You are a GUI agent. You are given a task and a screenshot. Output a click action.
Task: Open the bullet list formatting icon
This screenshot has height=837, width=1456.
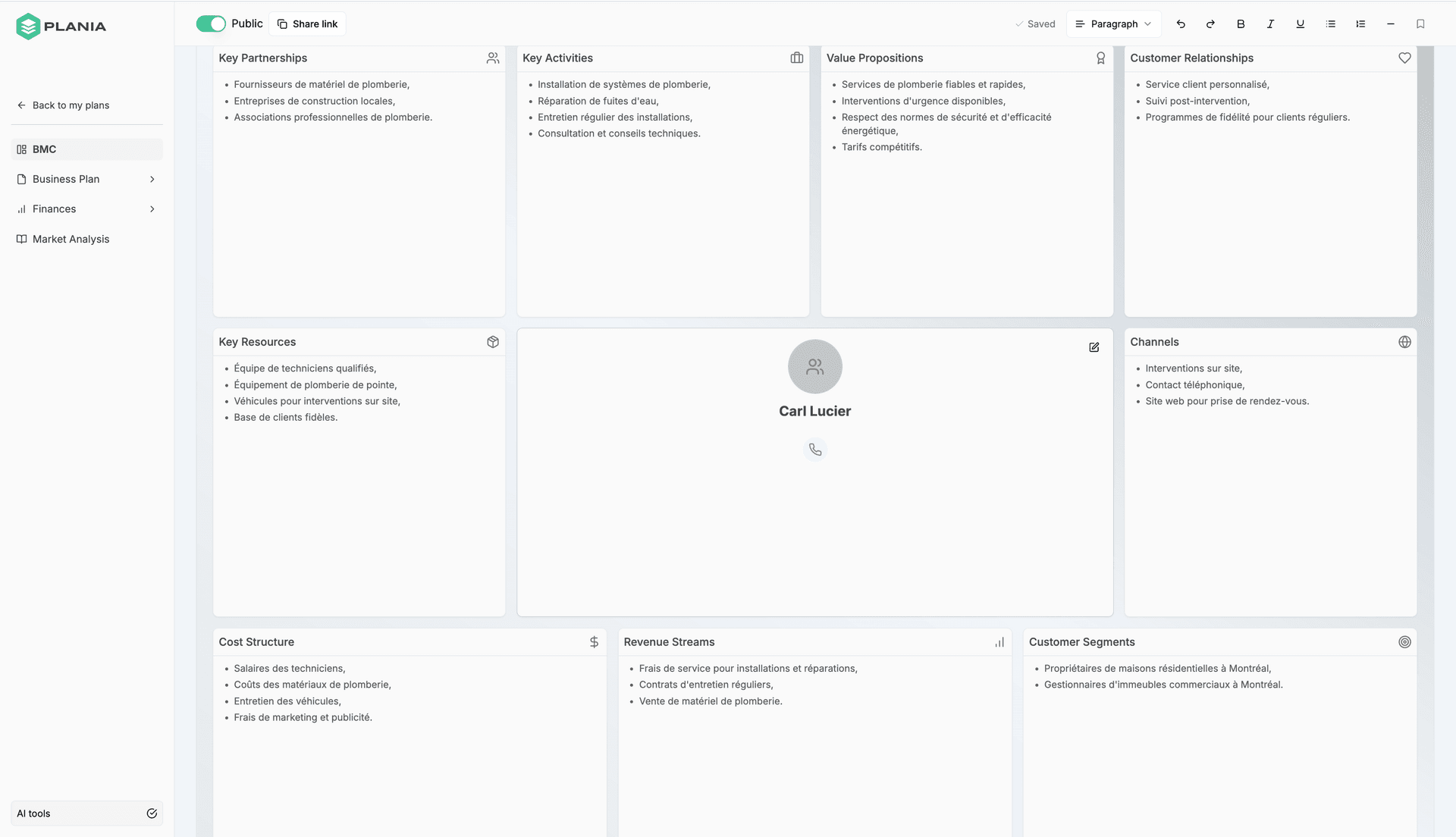coord(1330,24)
